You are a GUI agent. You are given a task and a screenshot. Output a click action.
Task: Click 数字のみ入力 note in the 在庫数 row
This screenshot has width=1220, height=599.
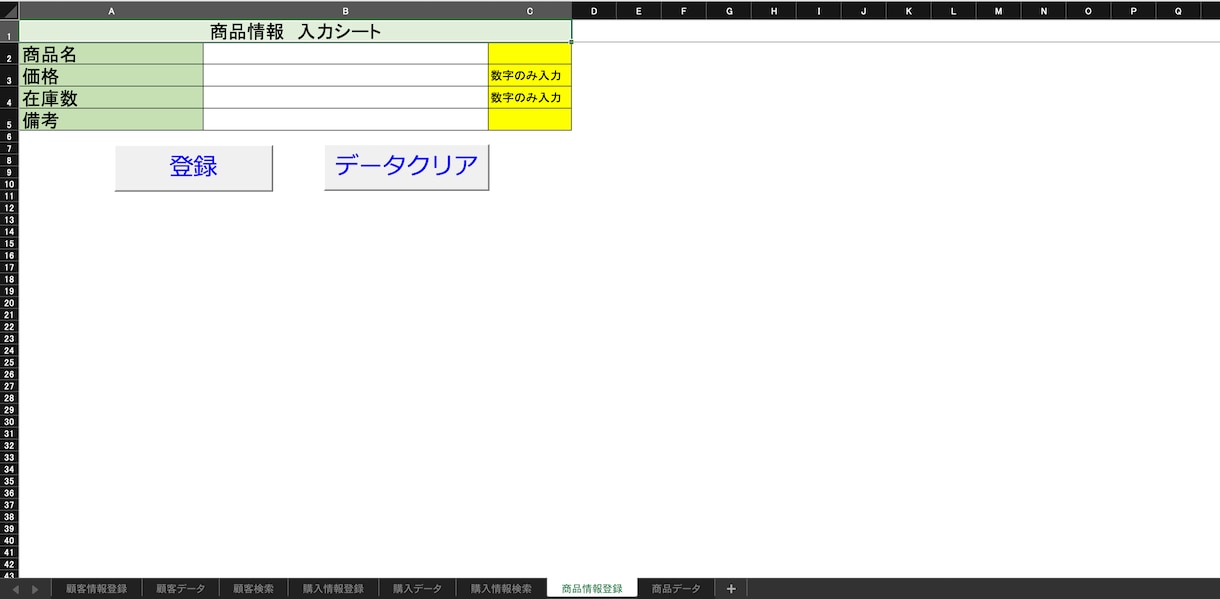click(530, 98)
